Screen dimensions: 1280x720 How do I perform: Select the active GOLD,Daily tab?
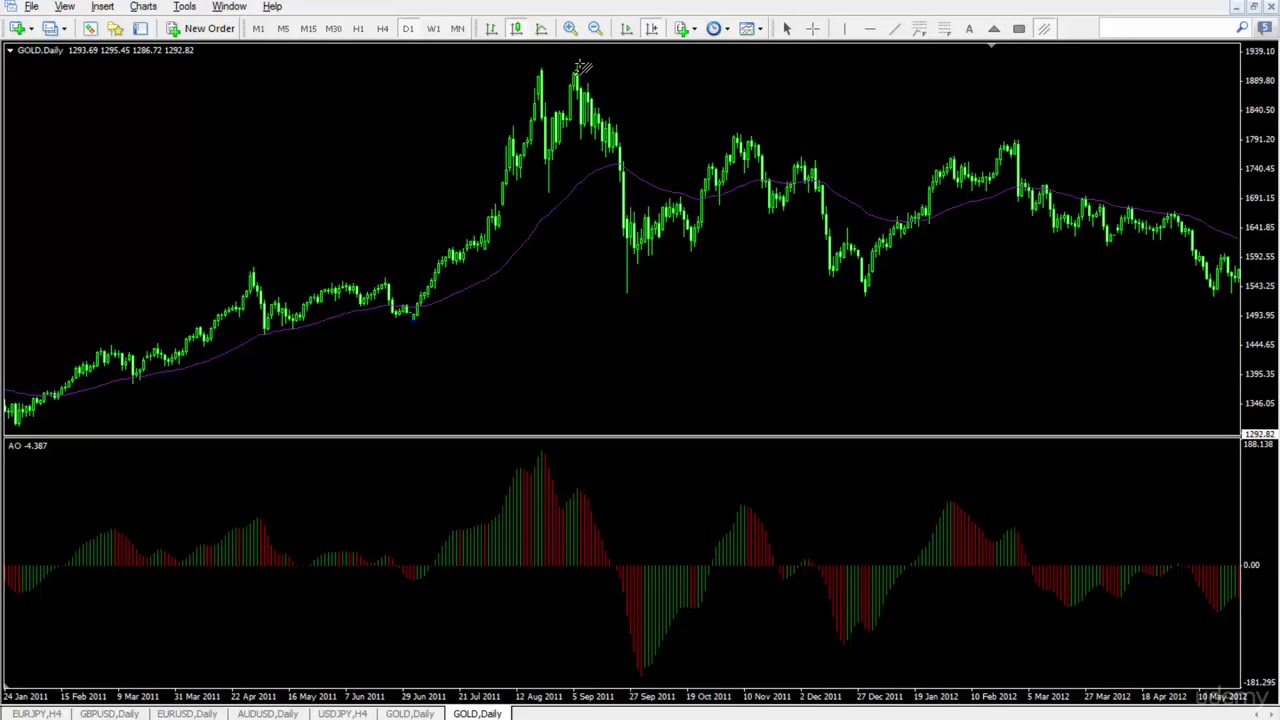(477, 713)
